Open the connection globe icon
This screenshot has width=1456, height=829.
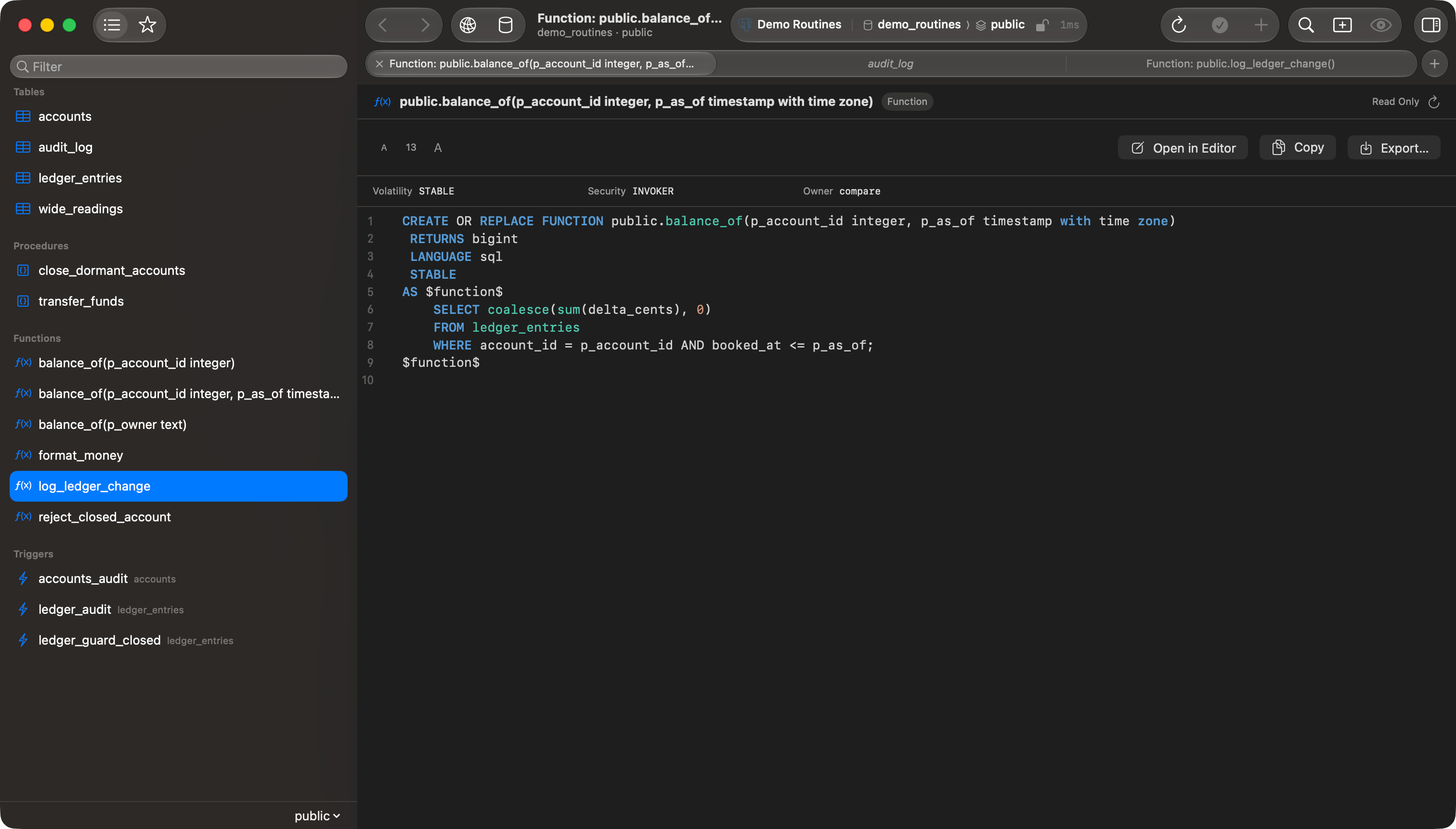coord(468,25)
